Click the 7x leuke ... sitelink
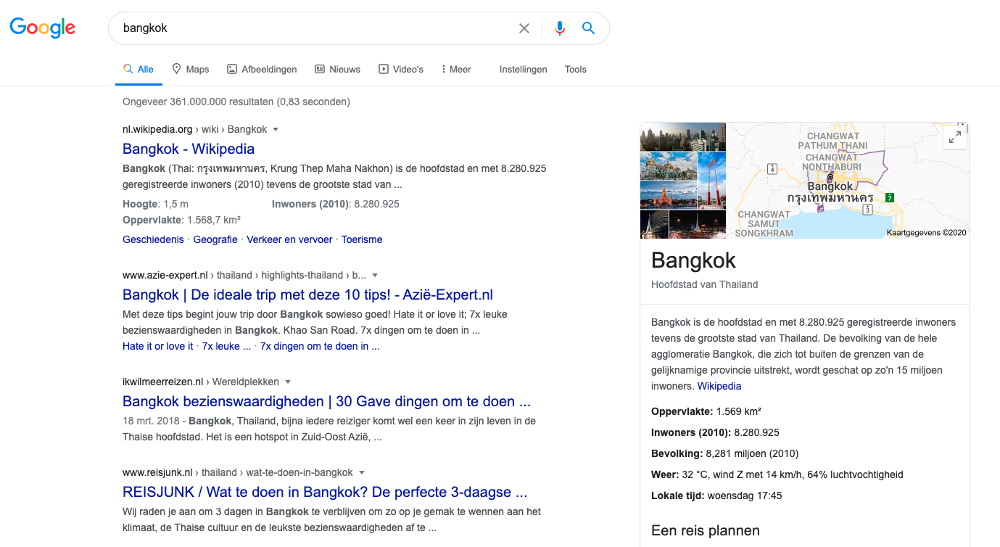 pyautogui.click(x=226, y=346)
